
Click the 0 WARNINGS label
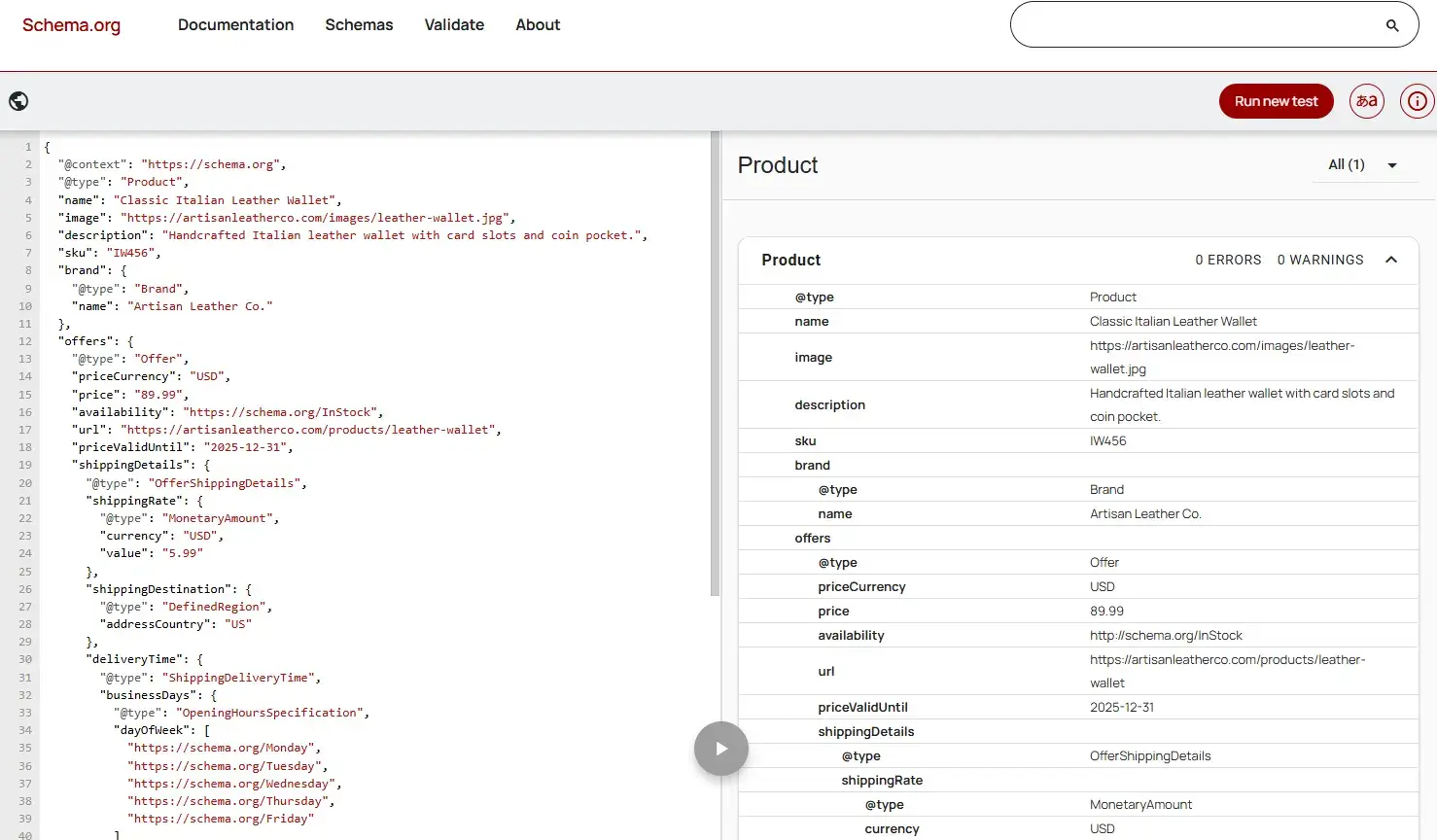(1319, 261)
